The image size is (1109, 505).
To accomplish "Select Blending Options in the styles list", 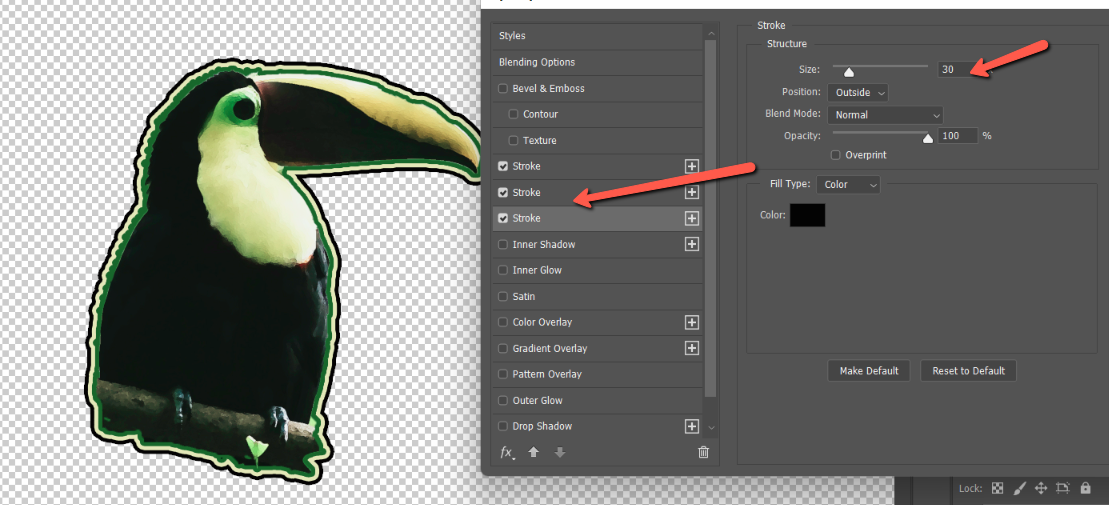I will (x=537, y=62).
